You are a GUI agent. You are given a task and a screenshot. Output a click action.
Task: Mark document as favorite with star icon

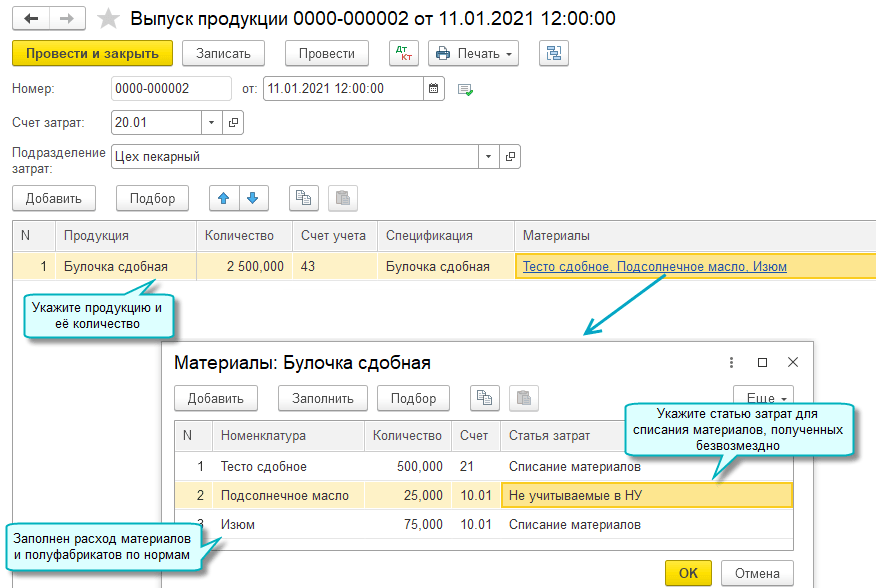(108, 18)
